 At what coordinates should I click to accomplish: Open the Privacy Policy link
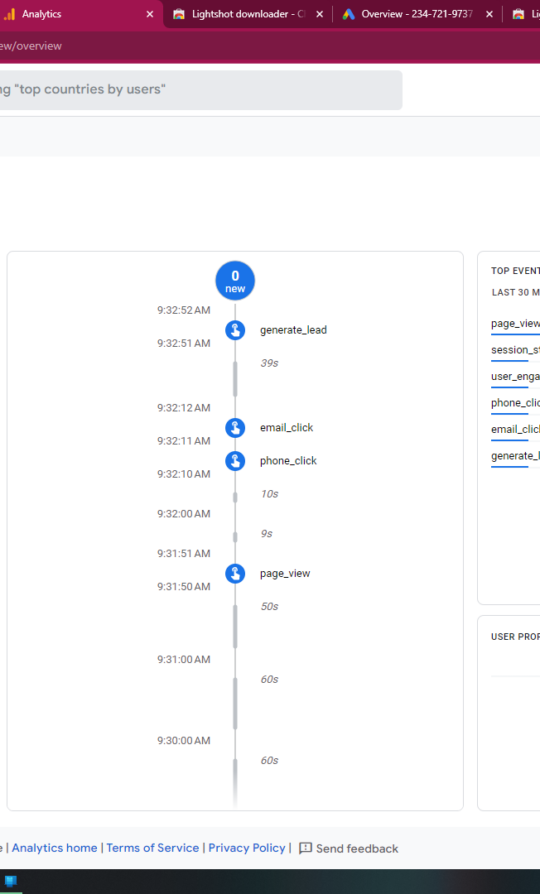pos(246,848)
